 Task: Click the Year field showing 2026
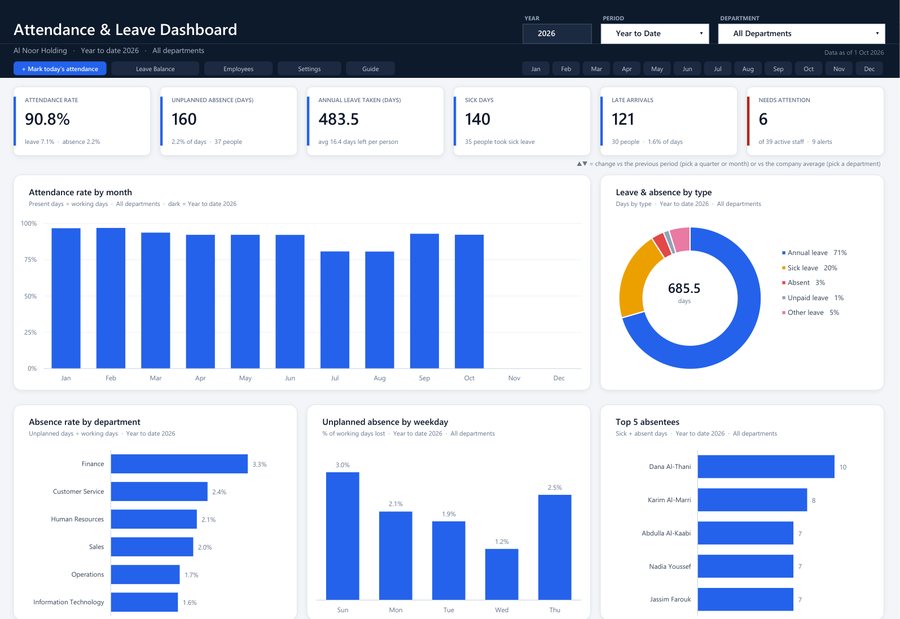[x=557, y=33]
